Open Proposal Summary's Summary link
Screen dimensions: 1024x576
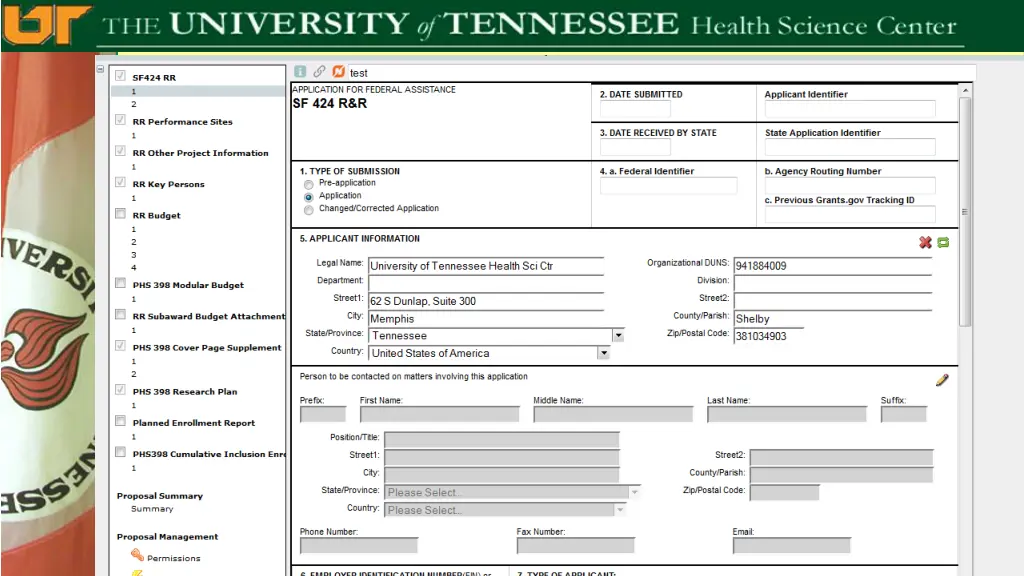pyautogui.click(x=152, y=509)
